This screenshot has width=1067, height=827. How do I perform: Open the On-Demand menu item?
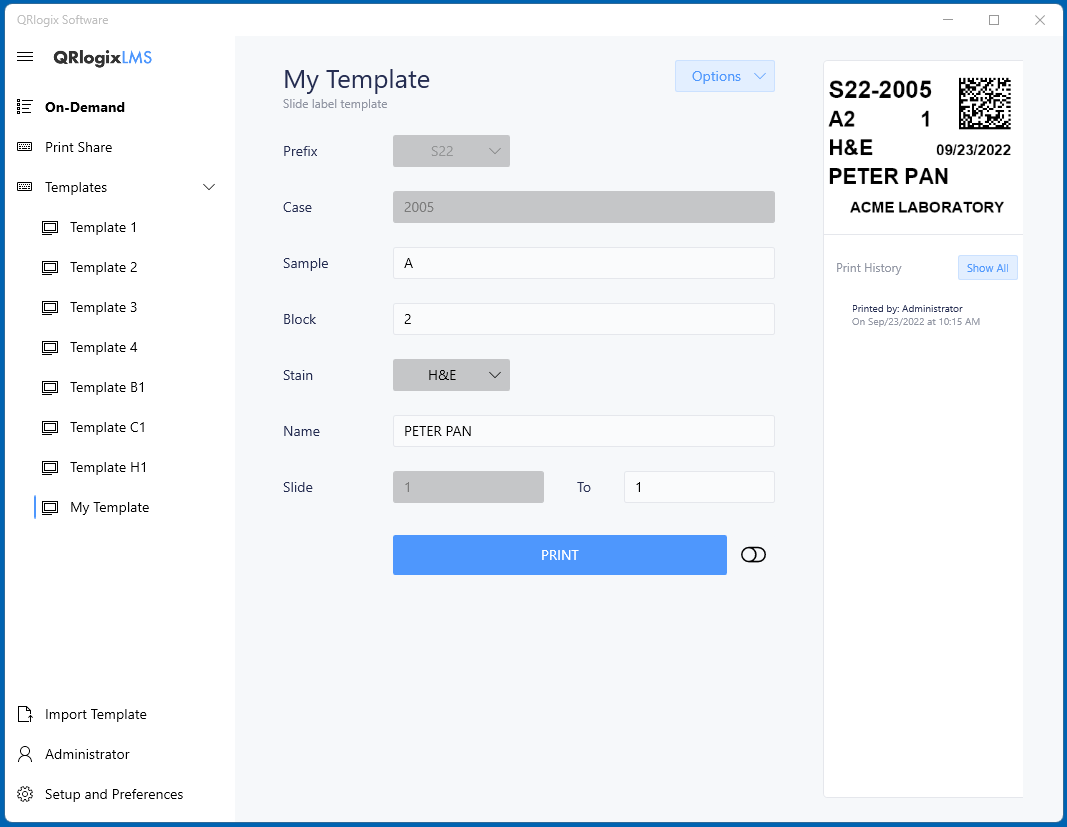click(x=85, y=107)
